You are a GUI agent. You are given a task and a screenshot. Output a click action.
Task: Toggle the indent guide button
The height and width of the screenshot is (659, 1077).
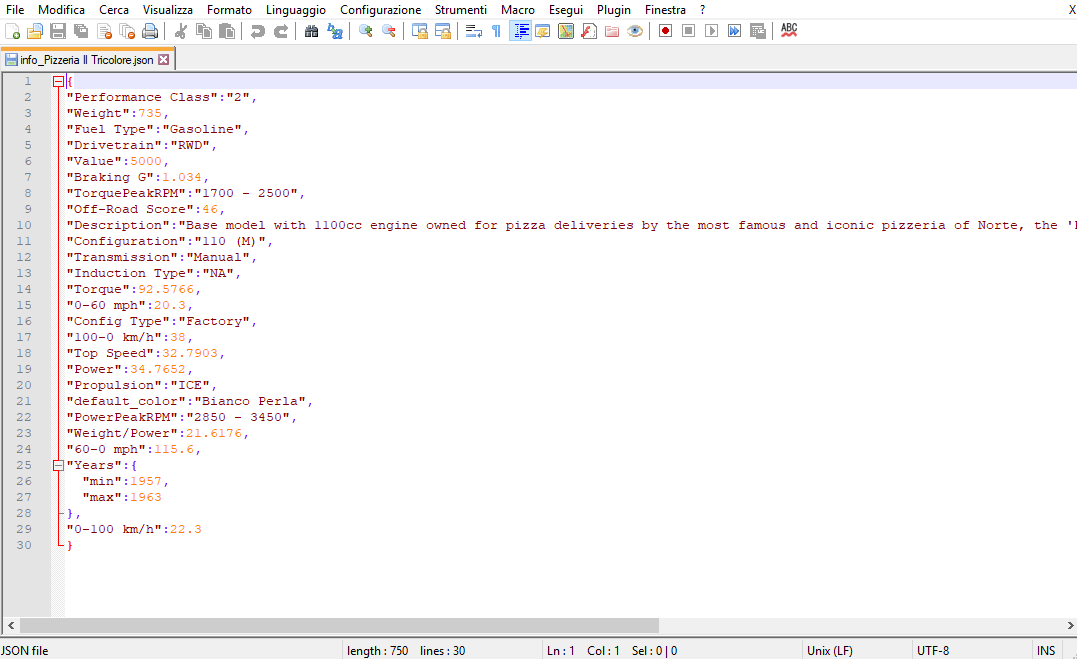click(520, 31)
